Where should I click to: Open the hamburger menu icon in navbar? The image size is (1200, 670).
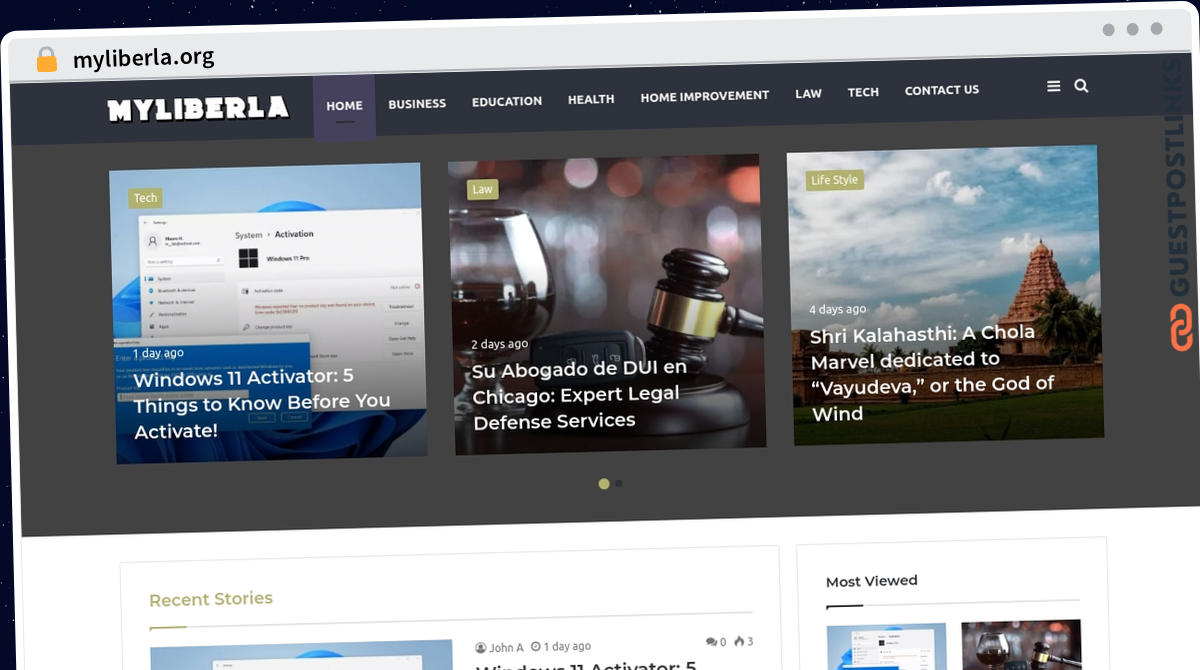click(1053, 87)
